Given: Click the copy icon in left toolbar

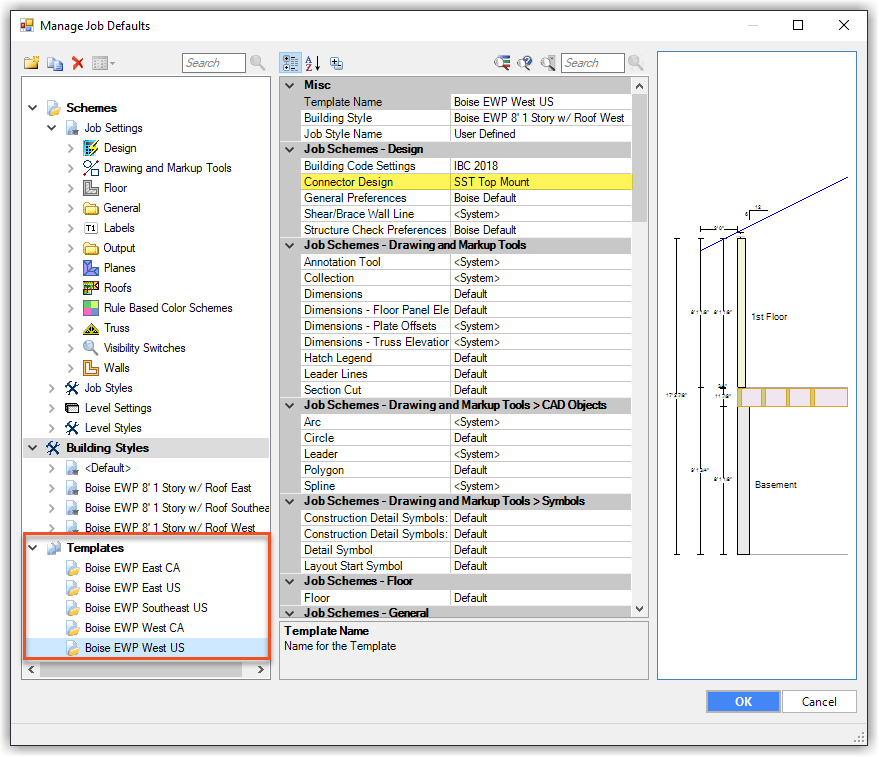Looking at the screenshot, I should click(x=55, y=63).
